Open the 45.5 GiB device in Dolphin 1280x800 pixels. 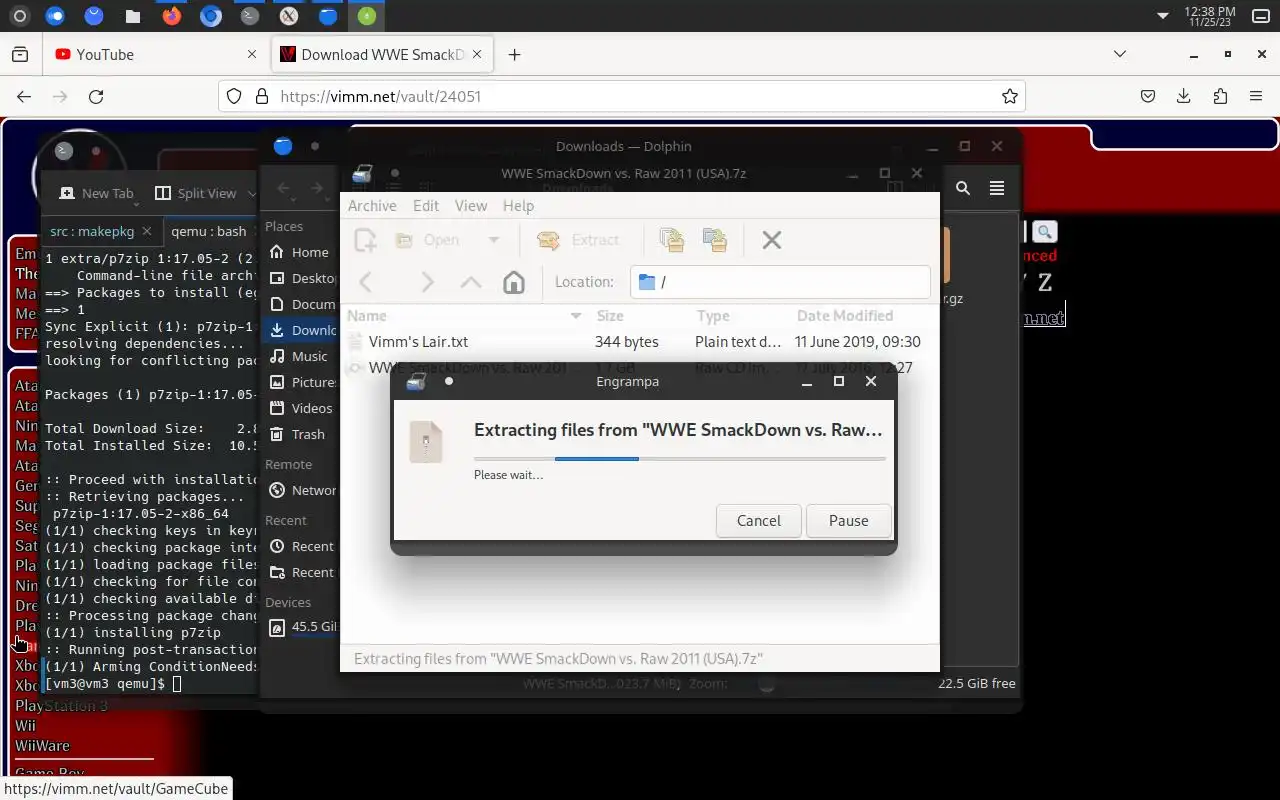click(x=300, y=628)
